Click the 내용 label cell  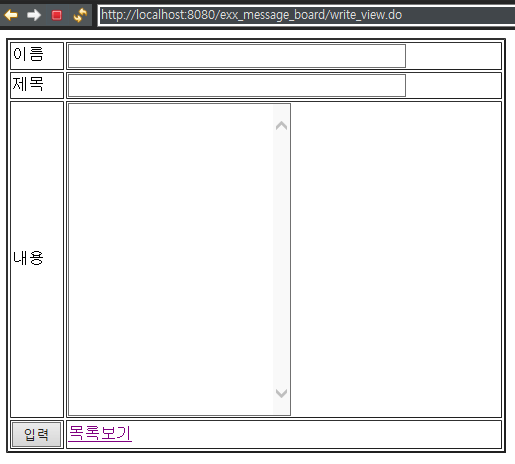37,259
